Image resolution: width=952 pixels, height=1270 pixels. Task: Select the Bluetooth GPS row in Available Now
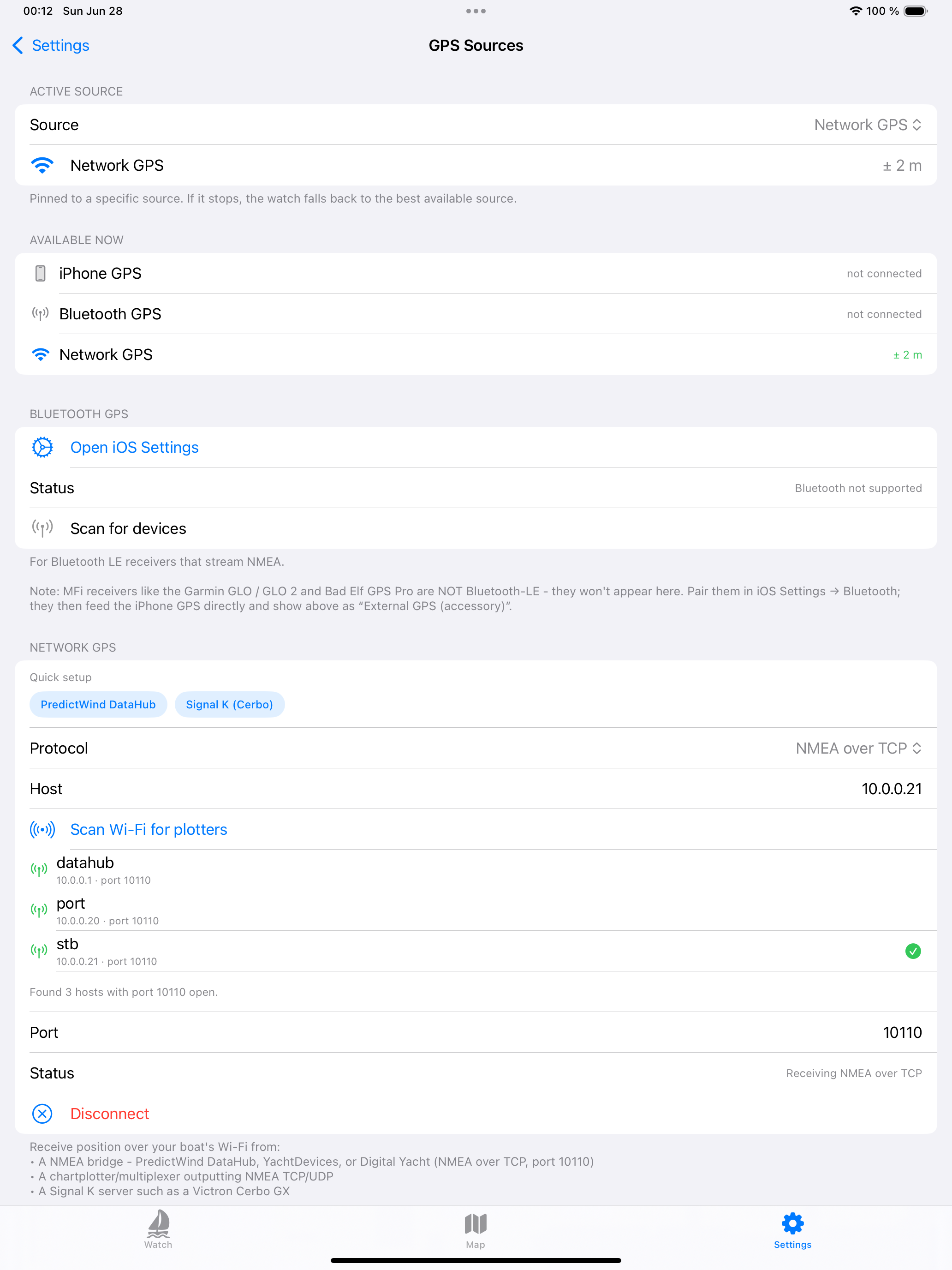click(x=476, y=314)
